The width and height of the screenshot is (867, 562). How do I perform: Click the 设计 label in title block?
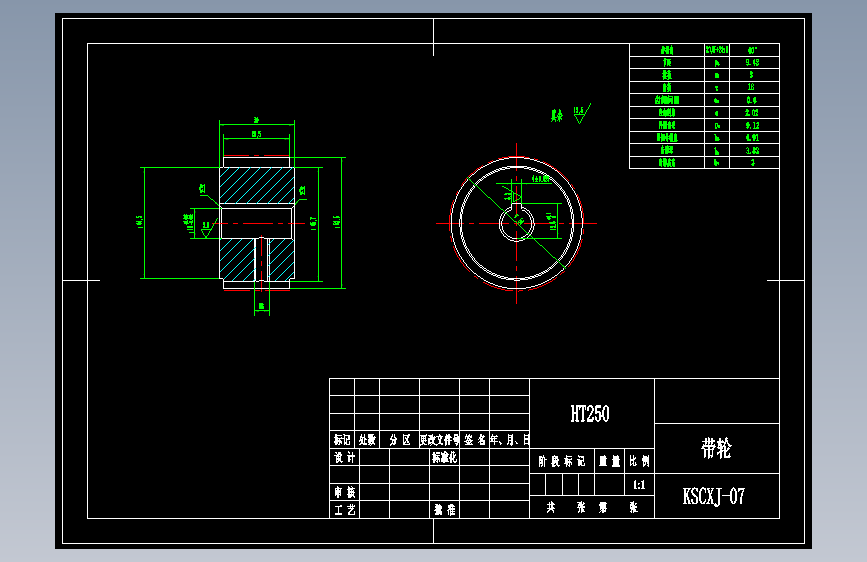pos(344,457)
